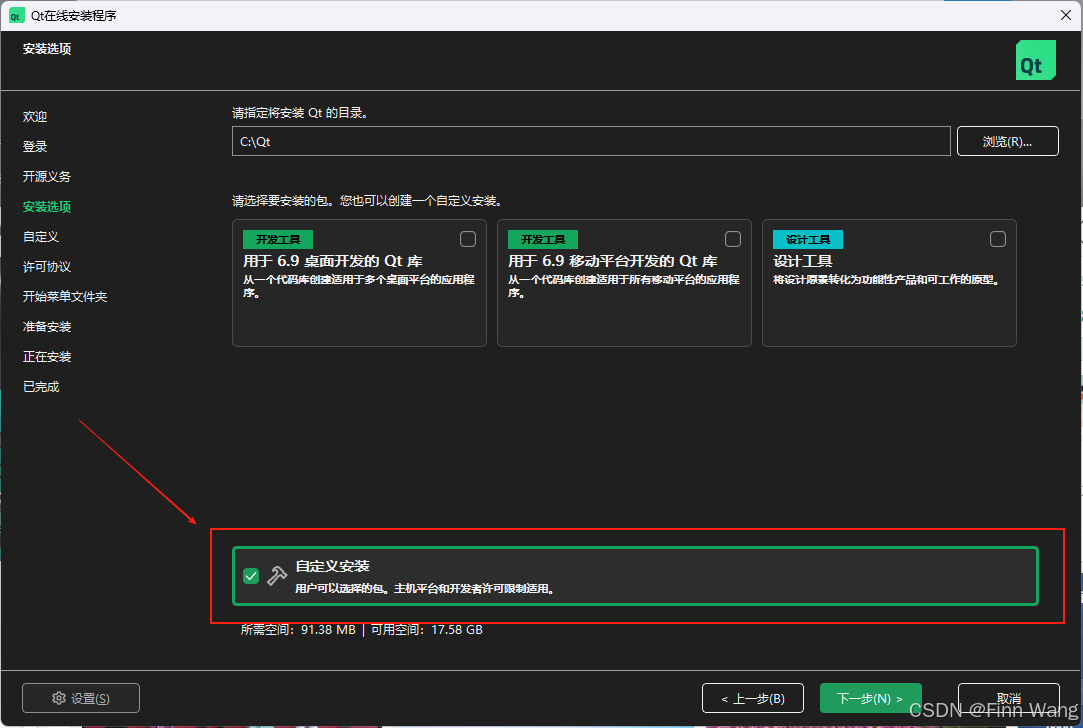The height and width of the screenshot is (728, 1083).
Task: Click the 自定义安装 title text
Action: tap(333, 566)
